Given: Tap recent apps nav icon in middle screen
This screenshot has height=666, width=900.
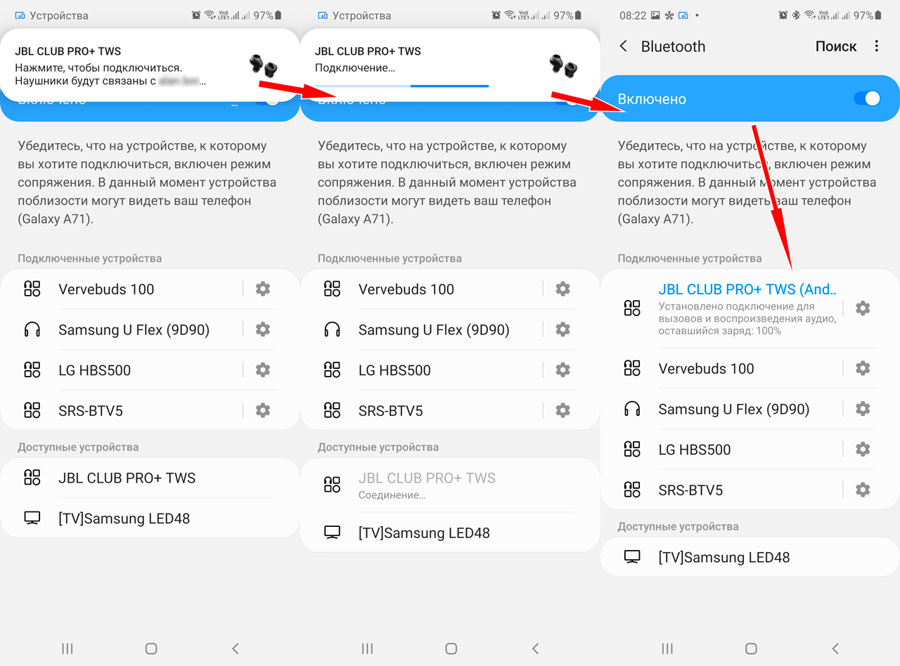Looking at the screenshot, I should click(367, 649).
